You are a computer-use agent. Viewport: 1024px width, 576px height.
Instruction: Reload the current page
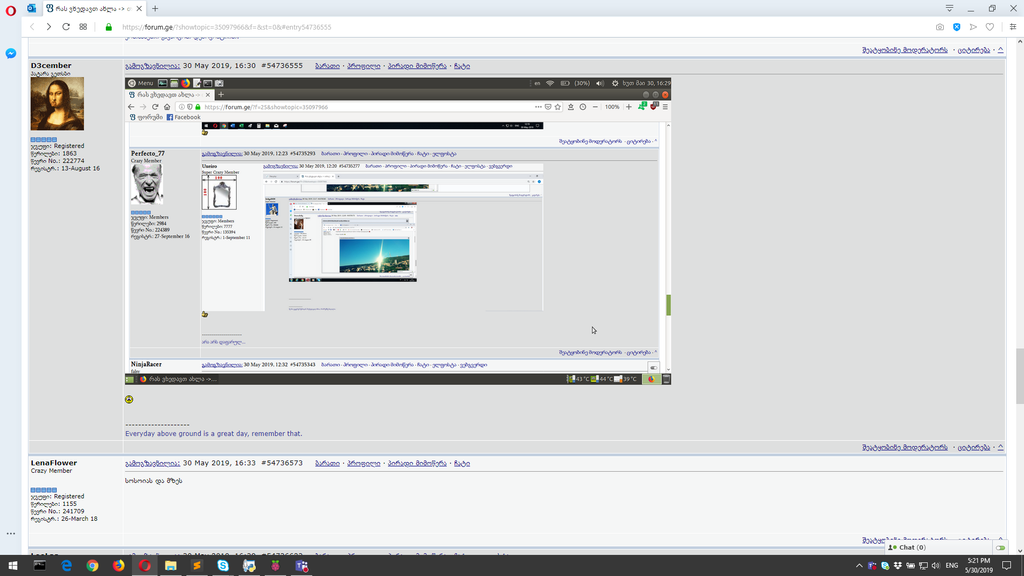pos(66,27)
